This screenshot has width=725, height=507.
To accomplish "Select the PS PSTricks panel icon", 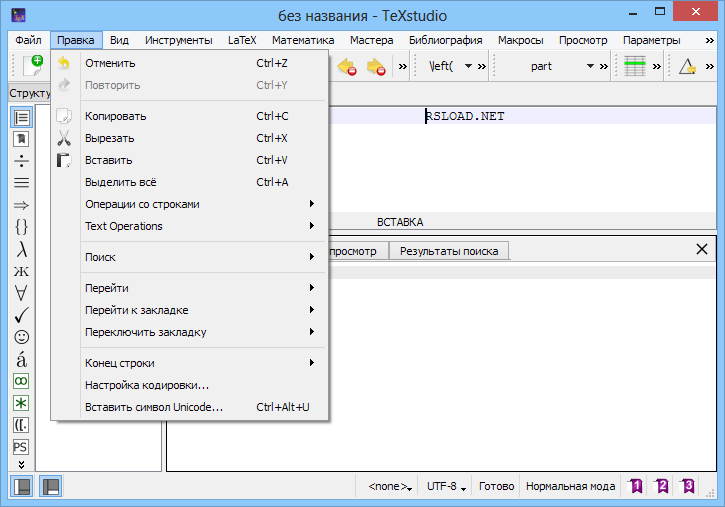I will coord(21,447).
